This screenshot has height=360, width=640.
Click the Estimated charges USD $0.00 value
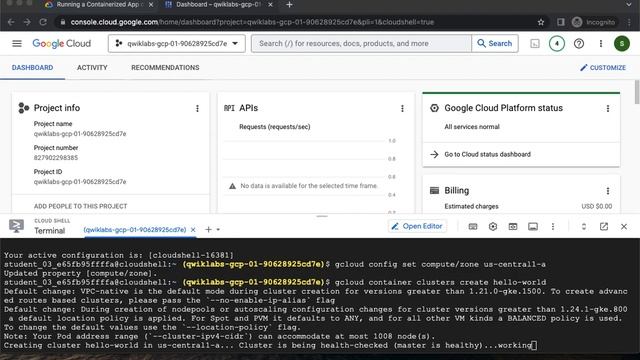coord(596,207)
